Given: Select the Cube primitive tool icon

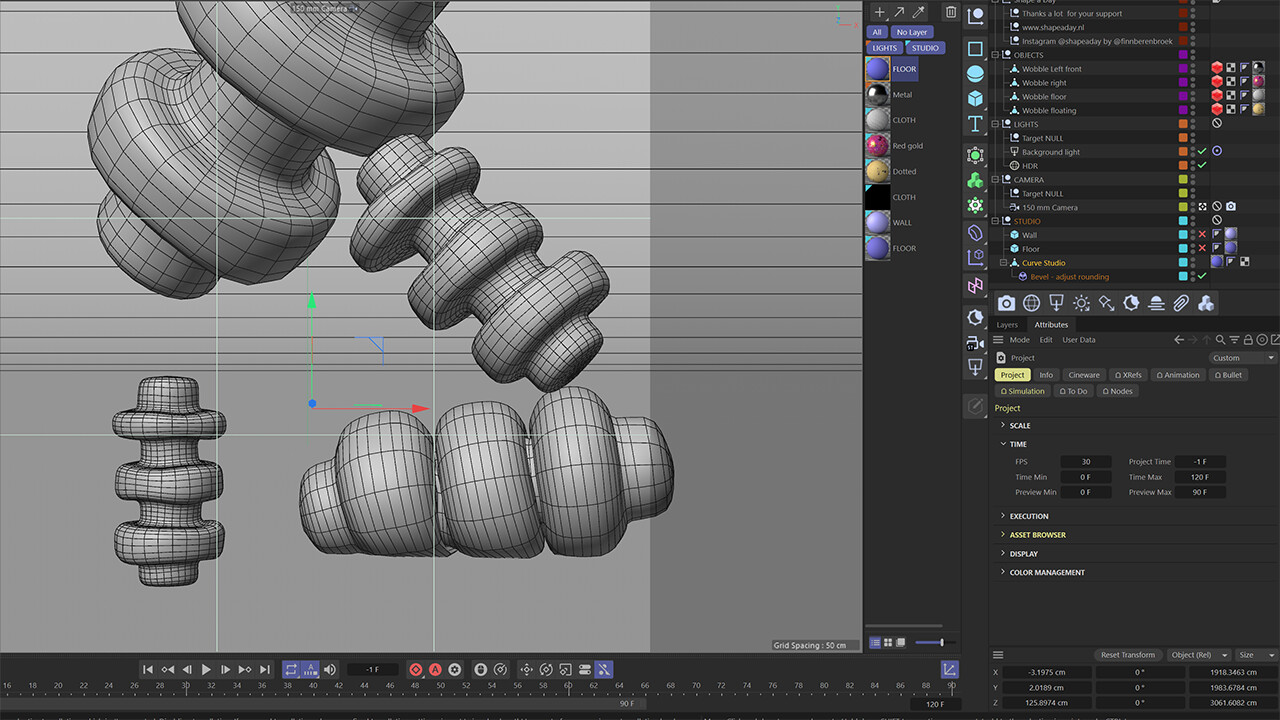Looking at the screenshot, I should tap(975, 96).
